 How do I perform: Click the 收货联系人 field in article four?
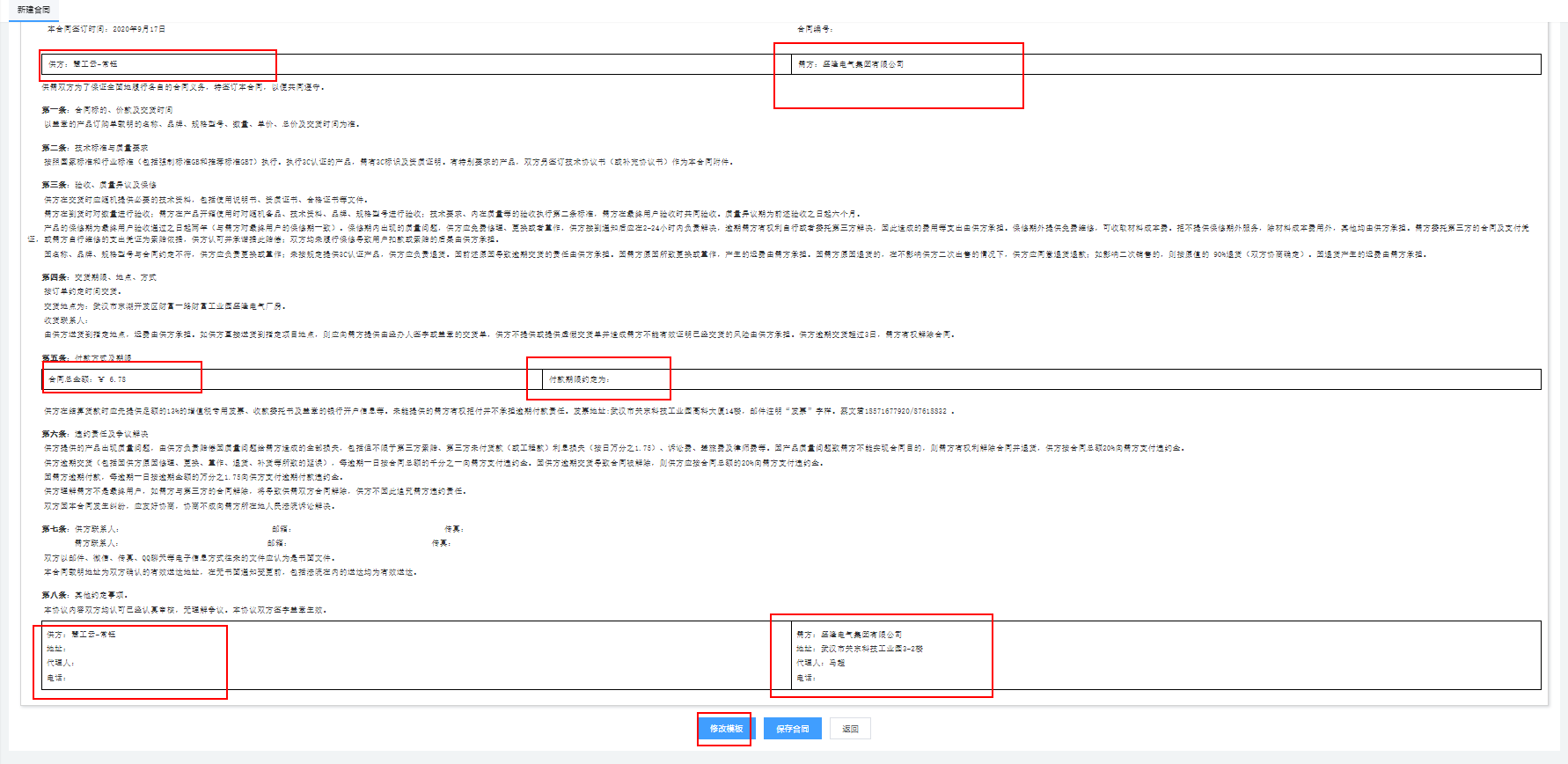pyautogui.click(x=66, y=320)
